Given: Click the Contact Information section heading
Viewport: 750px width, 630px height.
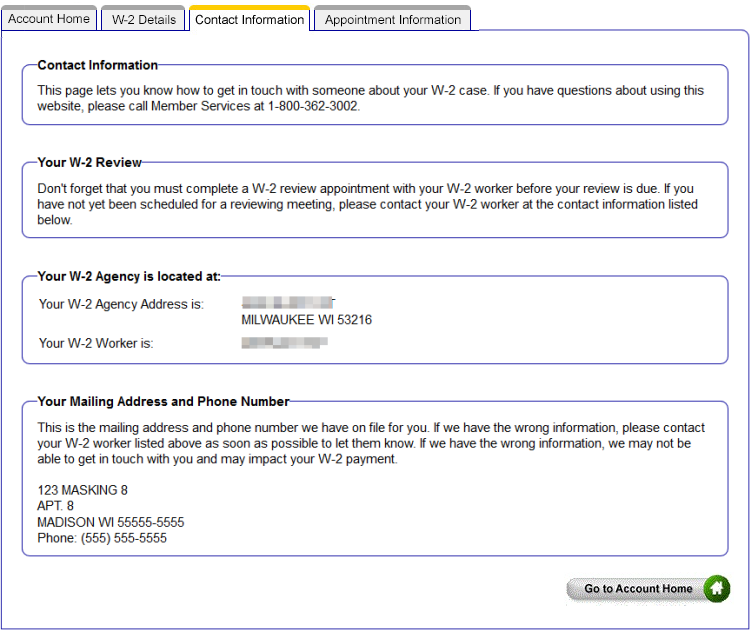Looking at the screenshot, I should coord(98,65).
